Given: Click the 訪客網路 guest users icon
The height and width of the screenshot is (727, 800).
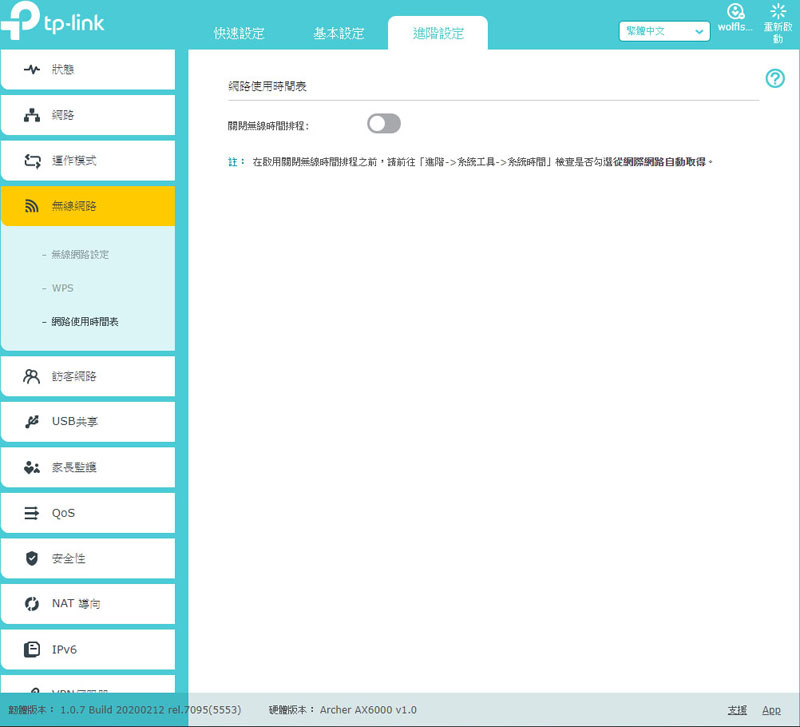Looking at the screenshot, I should click(32, 377).
